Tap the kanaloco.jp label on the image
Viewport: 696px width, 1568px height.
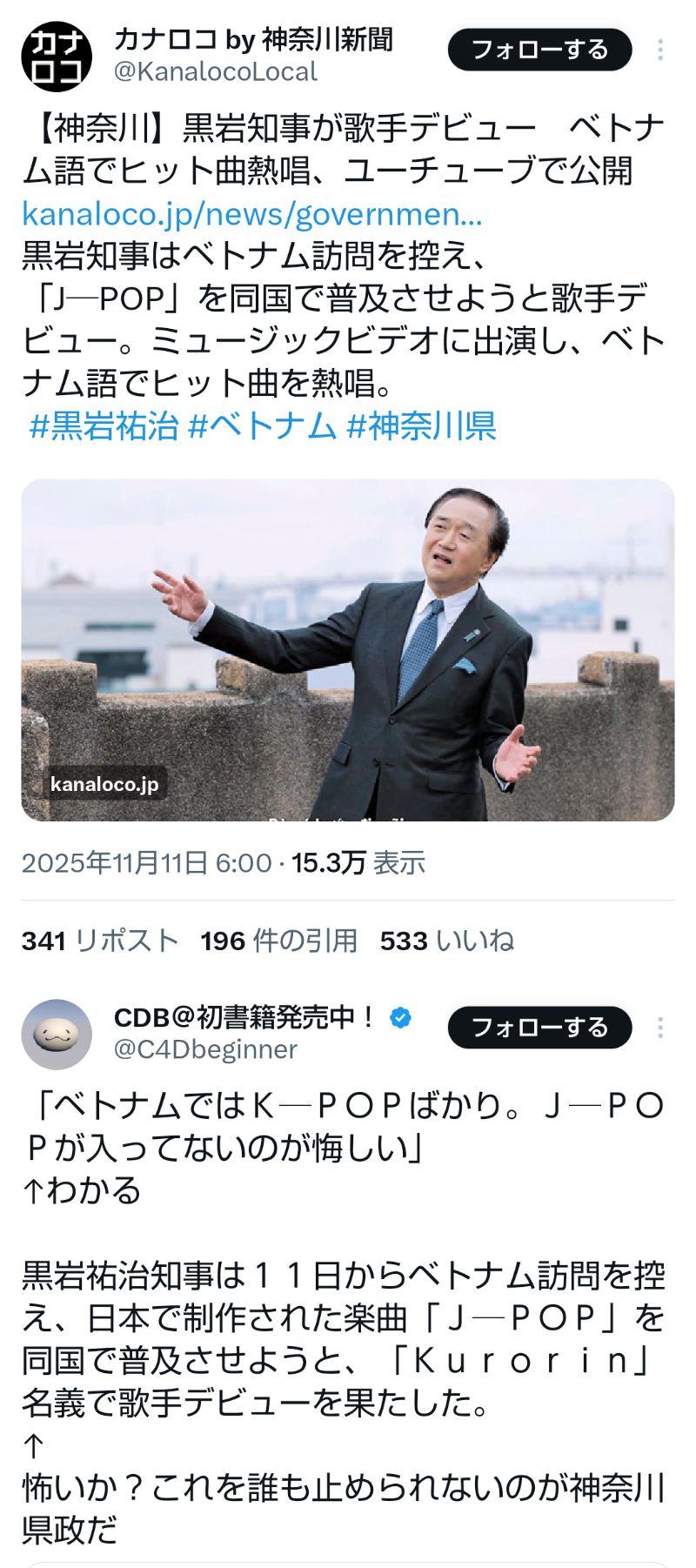(x=104, y=784)
